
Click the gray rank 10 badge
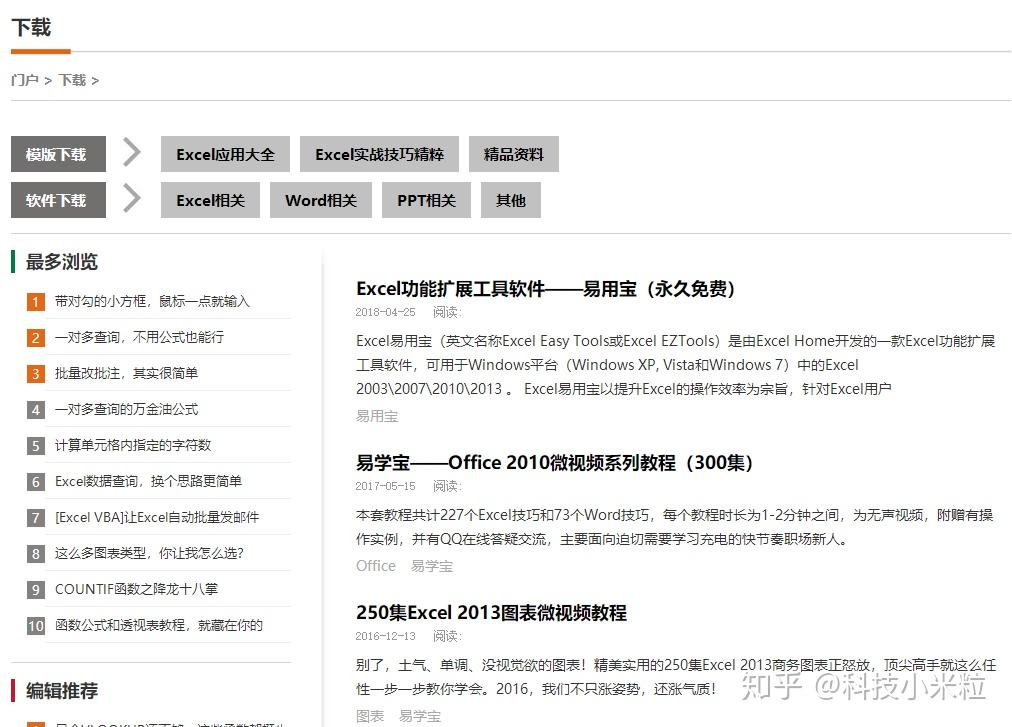[x=35, y=626]
